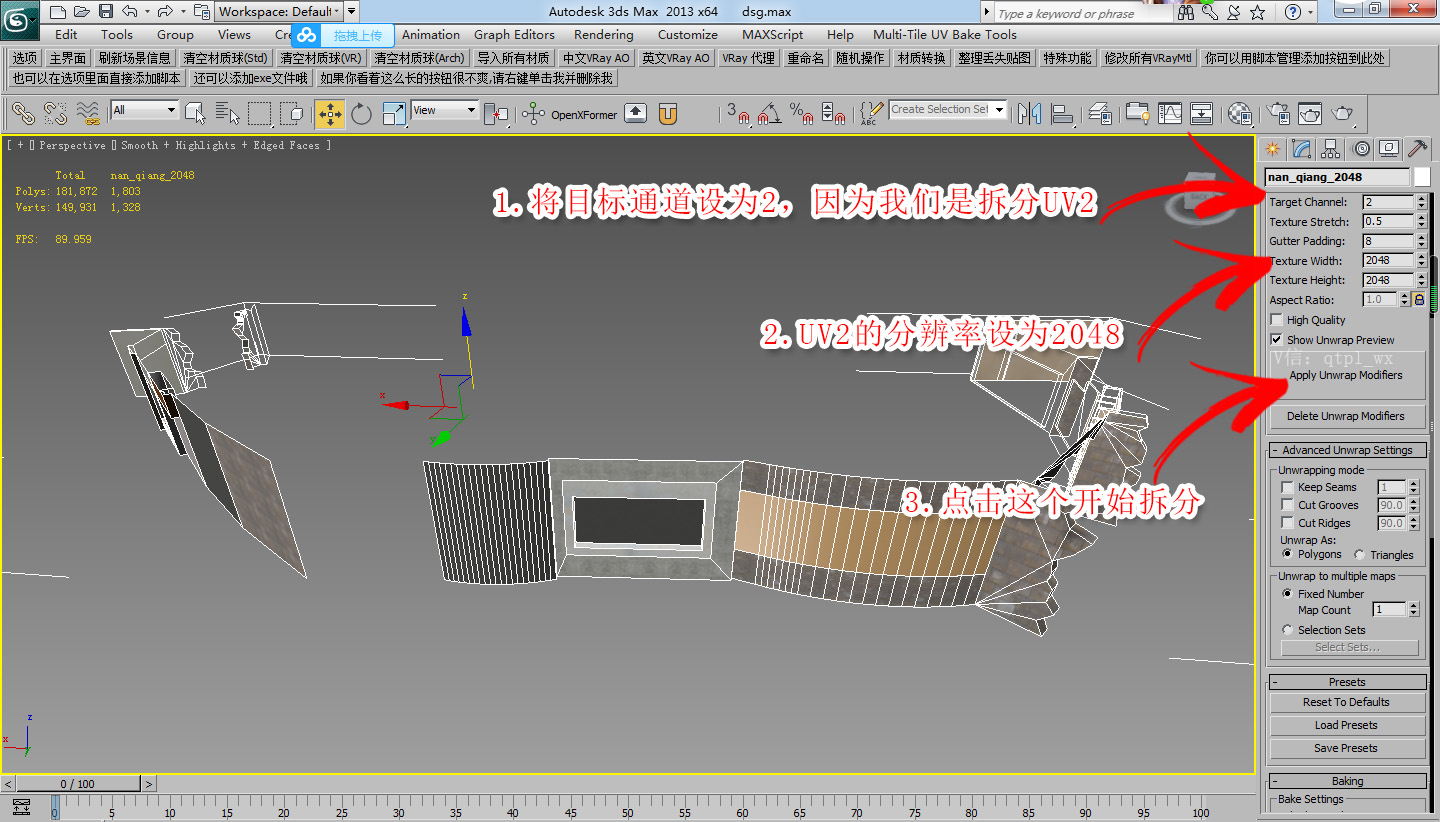Click Reset To Defaults
The image size is (1440, 822).
[1346, 701]
